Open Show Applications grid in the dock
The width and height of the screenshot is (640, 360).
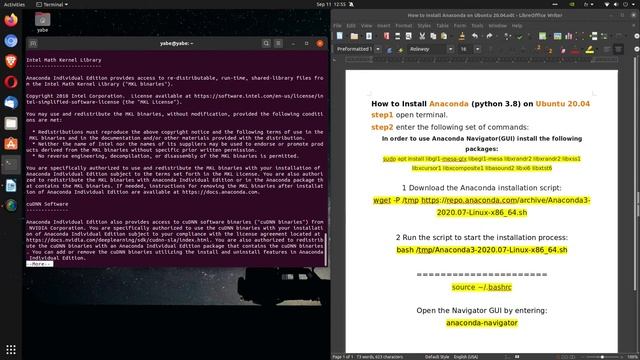point(11,349)
